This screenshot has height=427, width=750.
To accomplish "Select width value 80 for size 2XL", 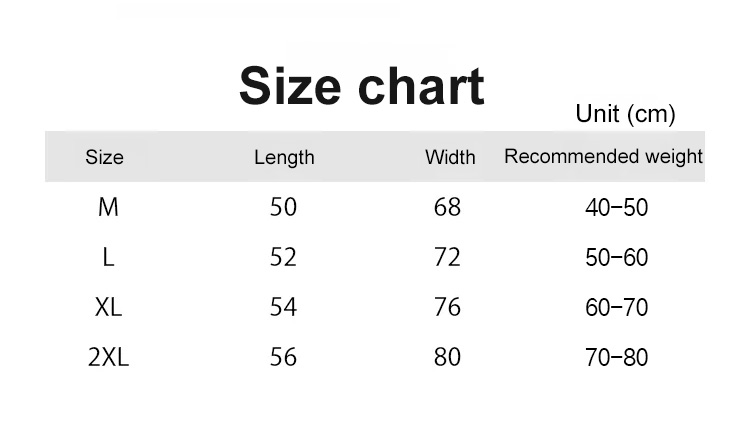I will click(x=447, y=357).
